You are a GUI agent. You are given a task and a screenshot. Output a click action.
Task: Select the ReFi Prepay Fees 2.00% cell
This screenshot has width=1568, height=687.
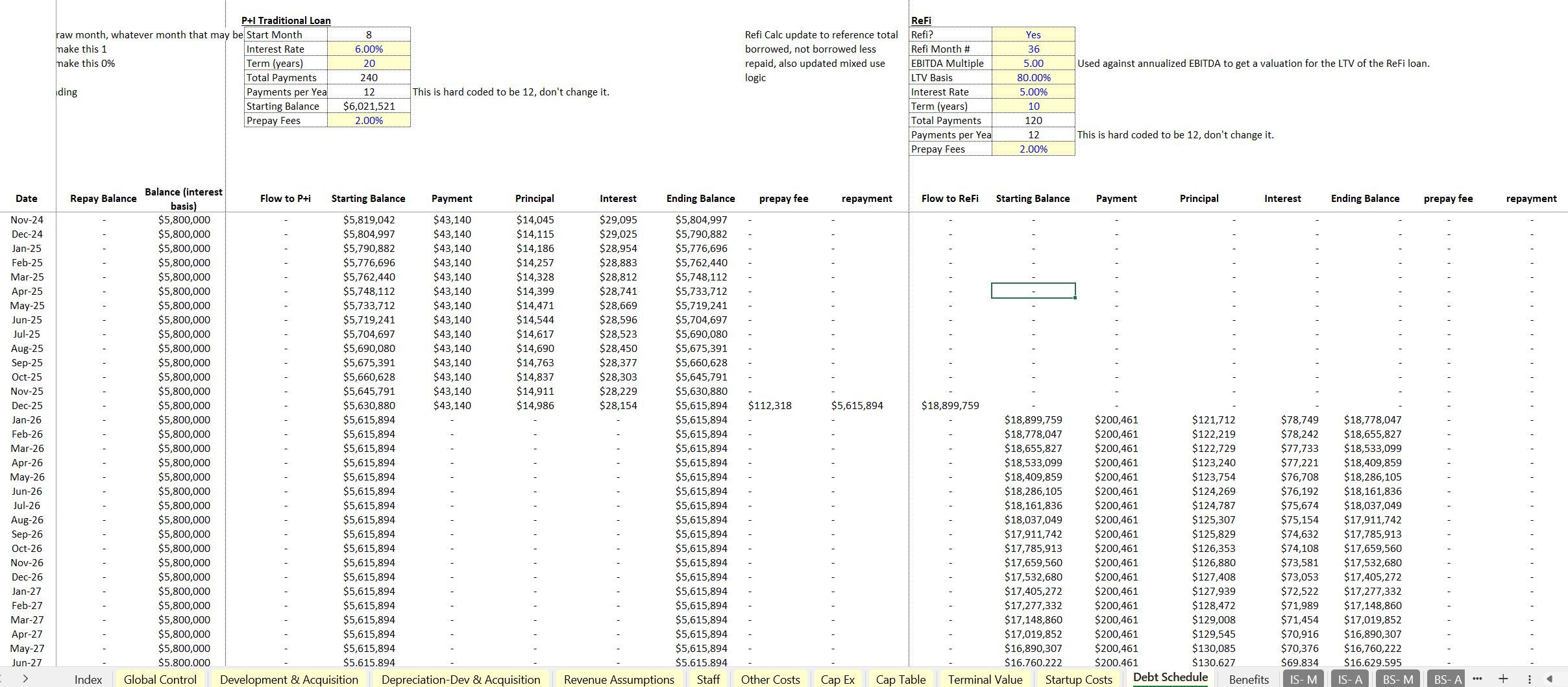[x=1033, y=149]
